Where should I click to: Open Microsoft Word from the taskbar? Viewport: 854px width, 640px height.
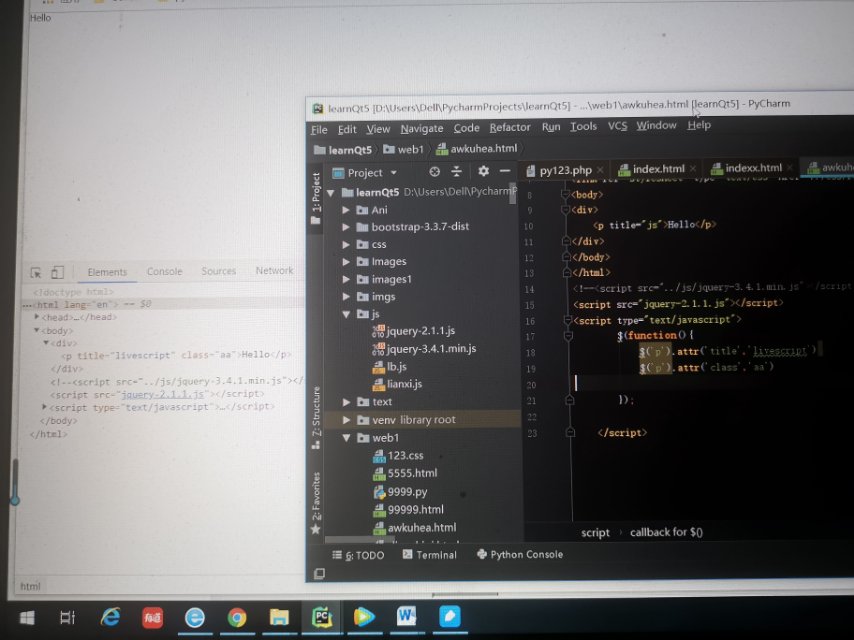coord(406,617)
